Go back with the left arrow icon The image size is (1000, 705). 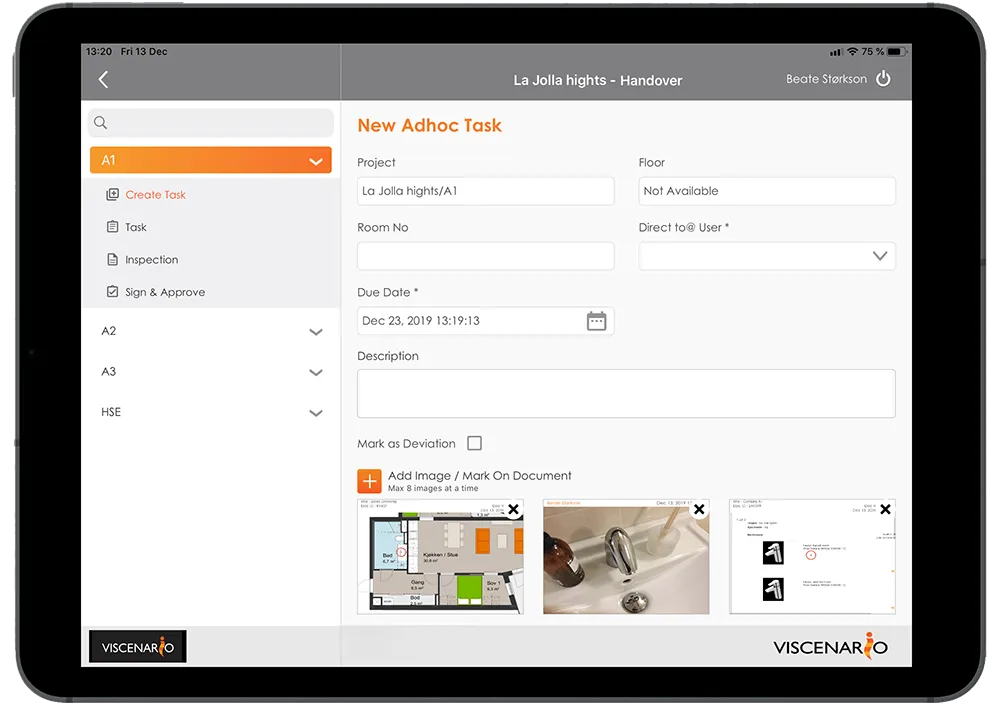click(103, 80)
